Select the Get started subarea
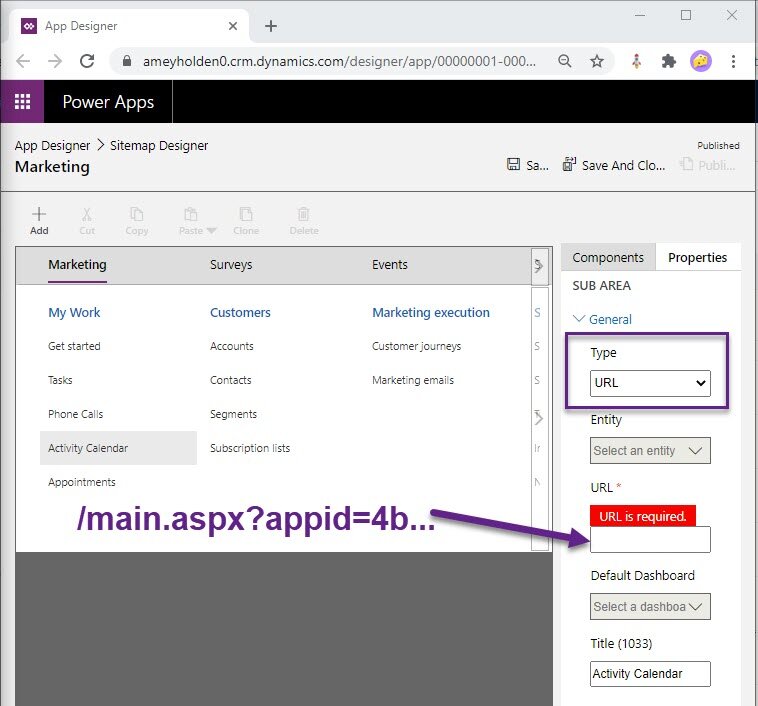This screenshot has height=706, width=758. pos(74,346)
